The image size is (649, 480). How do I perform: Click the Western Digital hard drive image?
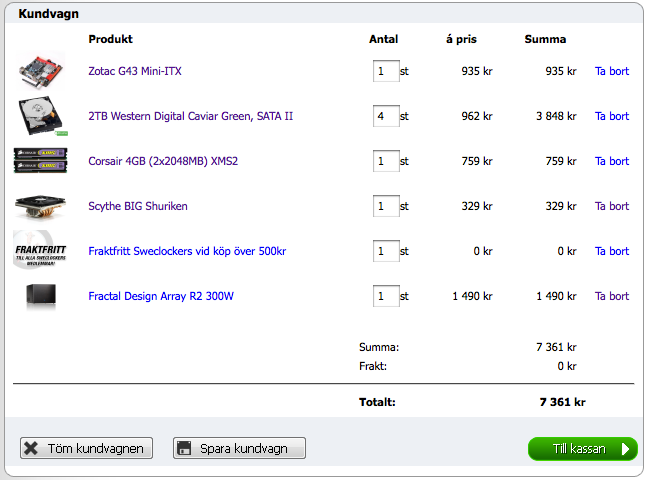click(x=41, y=117)
